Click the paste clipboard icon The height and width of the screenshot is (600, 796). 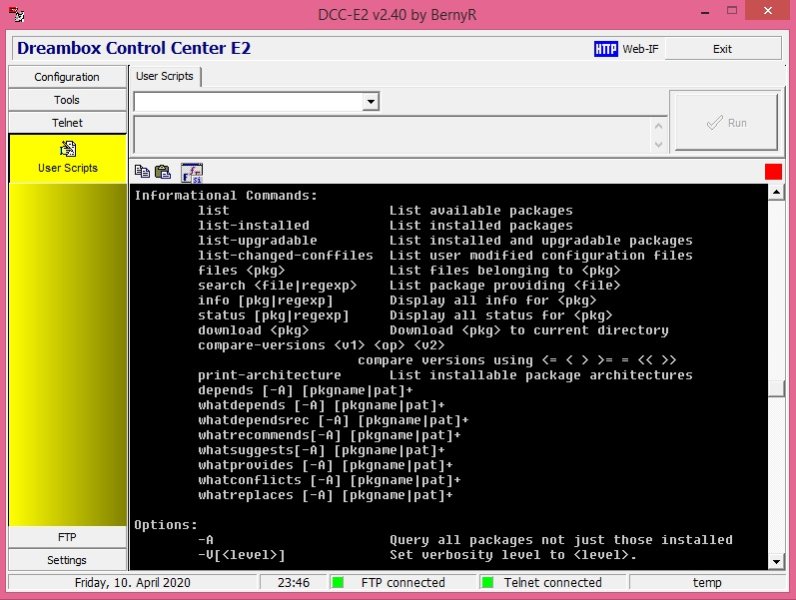tap(163, 172)
